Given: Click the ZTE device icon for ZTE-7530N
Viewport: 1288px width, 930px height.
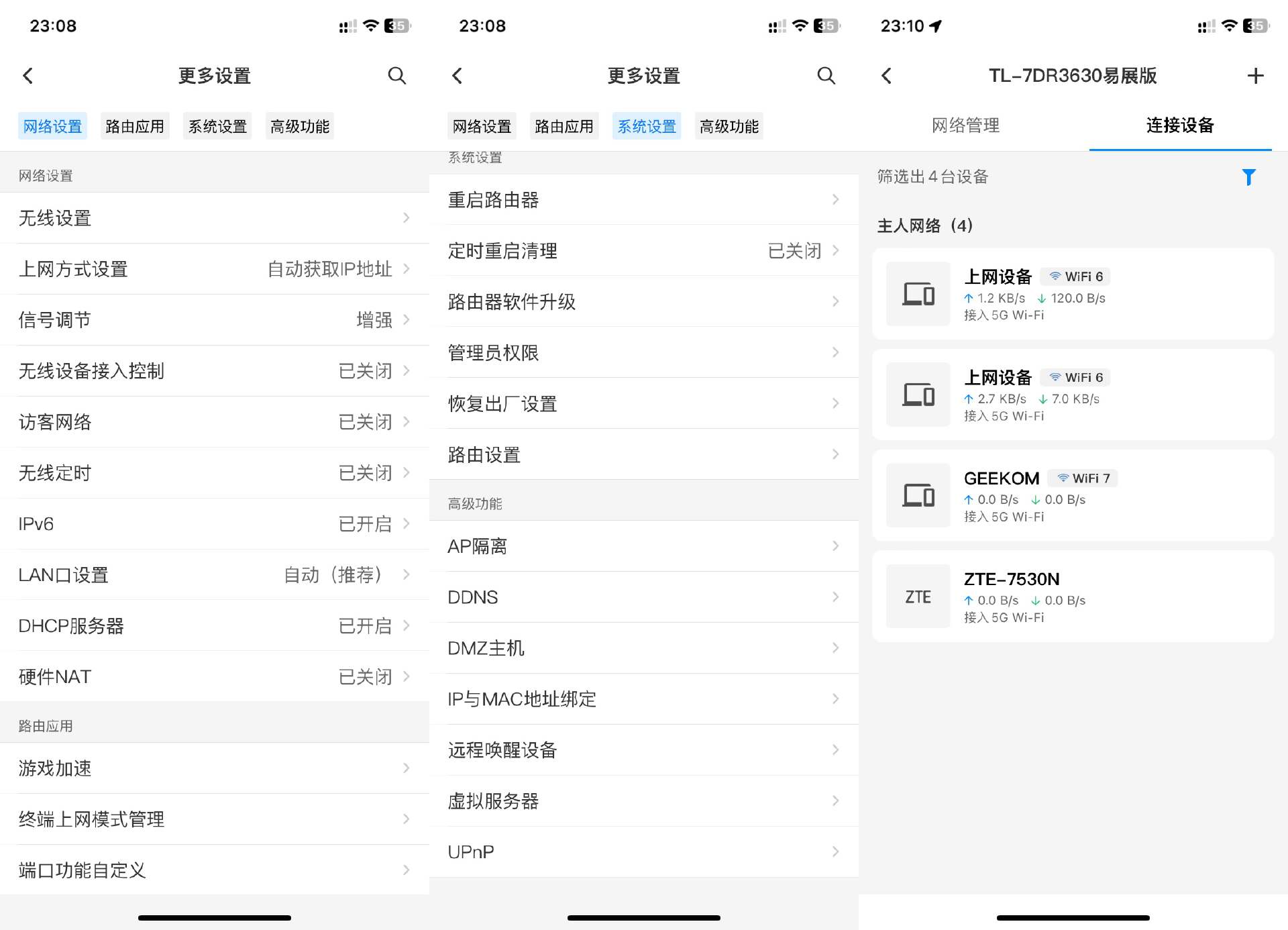Looking at the screenshot, I should [x=918, y=597].
